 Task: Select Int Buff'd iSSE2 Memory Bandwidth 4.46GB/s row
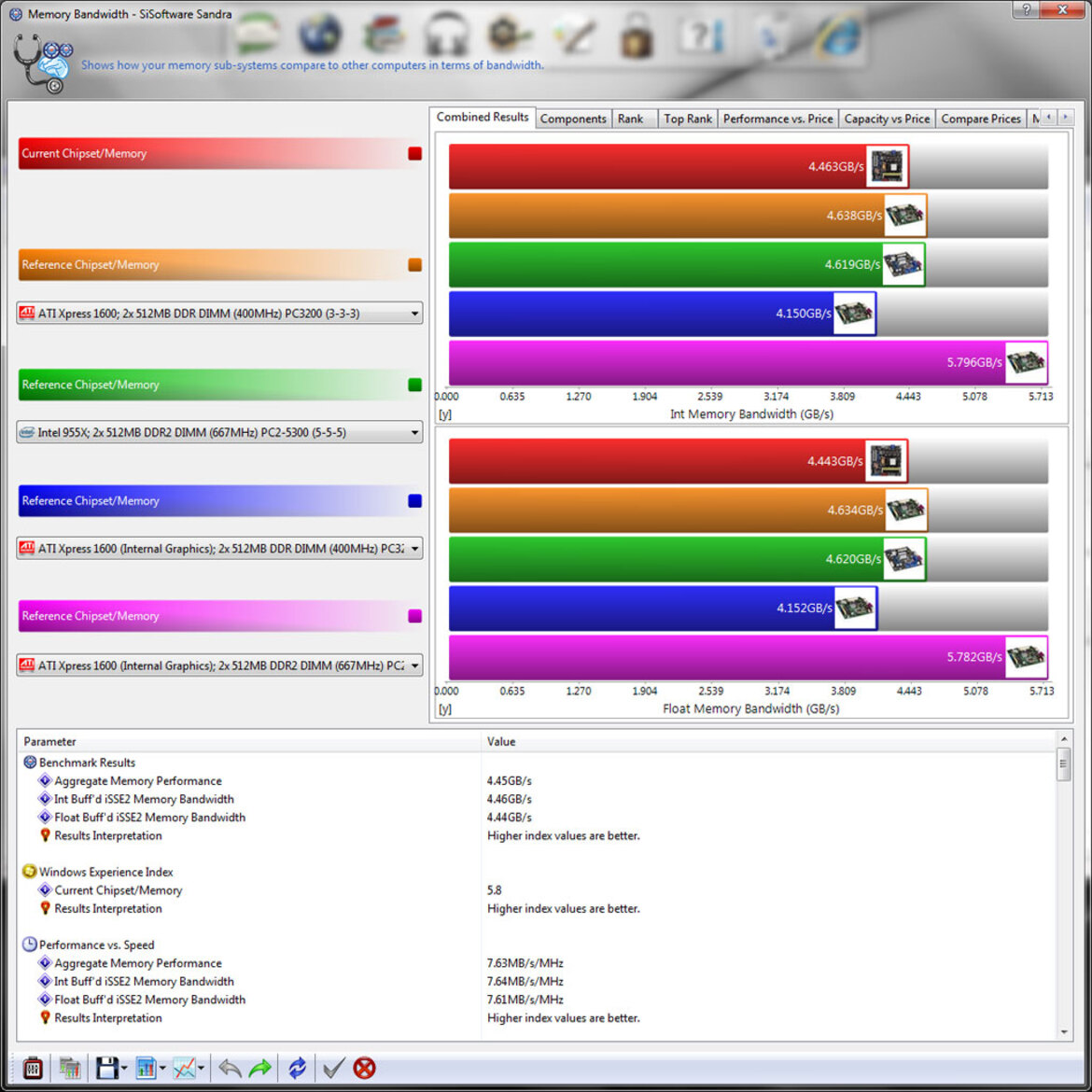537,799
